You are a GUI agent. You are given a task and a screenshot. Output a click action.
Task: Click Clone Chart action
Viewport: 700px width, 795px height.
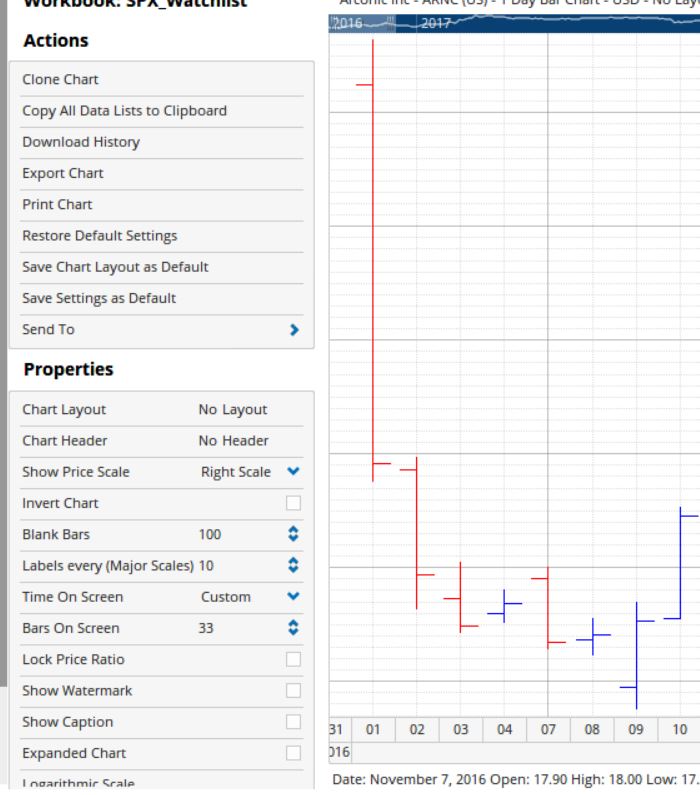161,80
